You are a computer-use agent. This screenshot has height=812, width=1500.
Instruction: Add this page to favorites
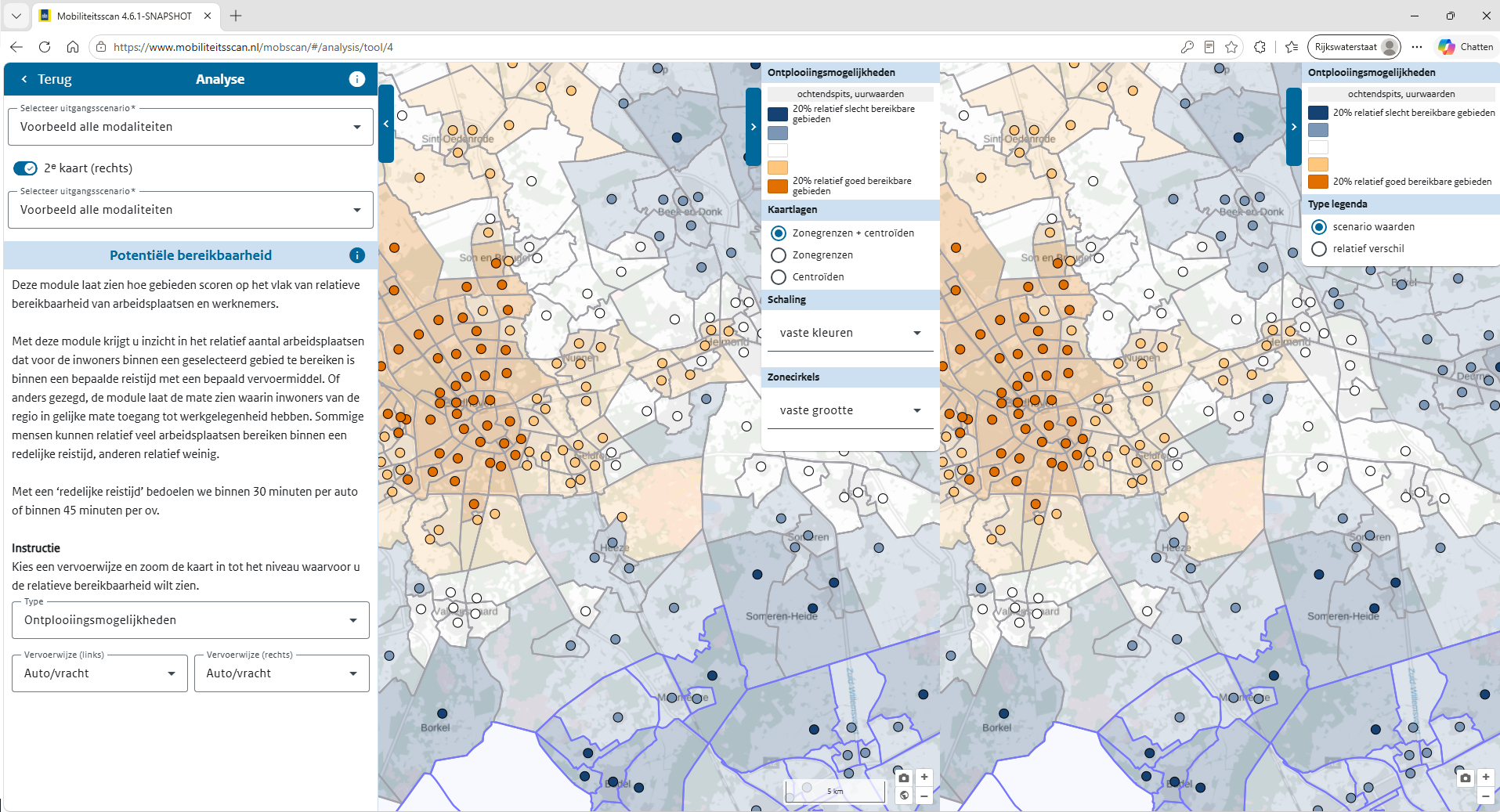point(1231,47)
